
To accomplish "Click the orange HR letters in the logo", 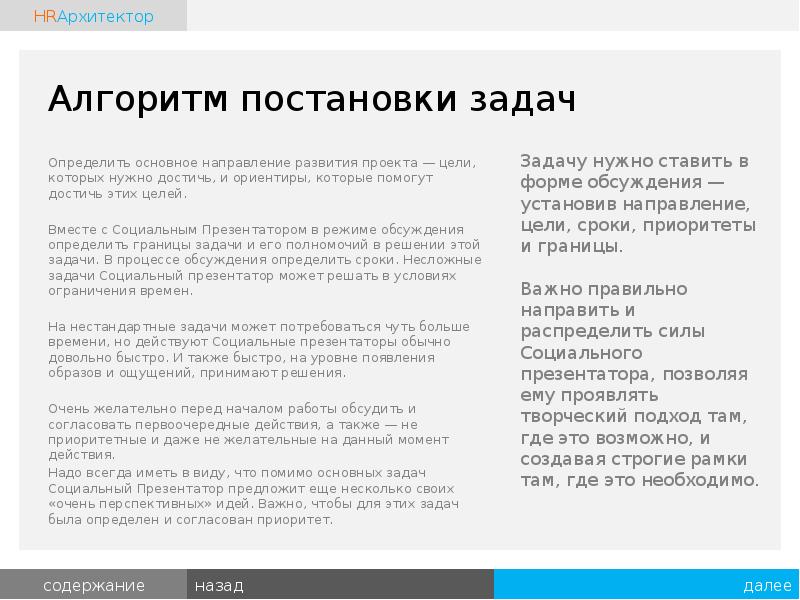I will 45,16.
